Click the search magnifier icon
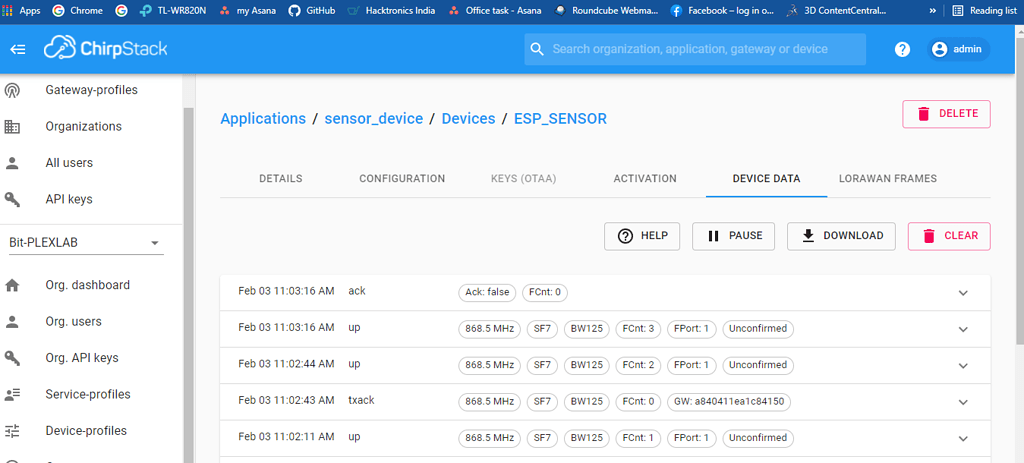1024x463 pixels. [x=537, y=49]
